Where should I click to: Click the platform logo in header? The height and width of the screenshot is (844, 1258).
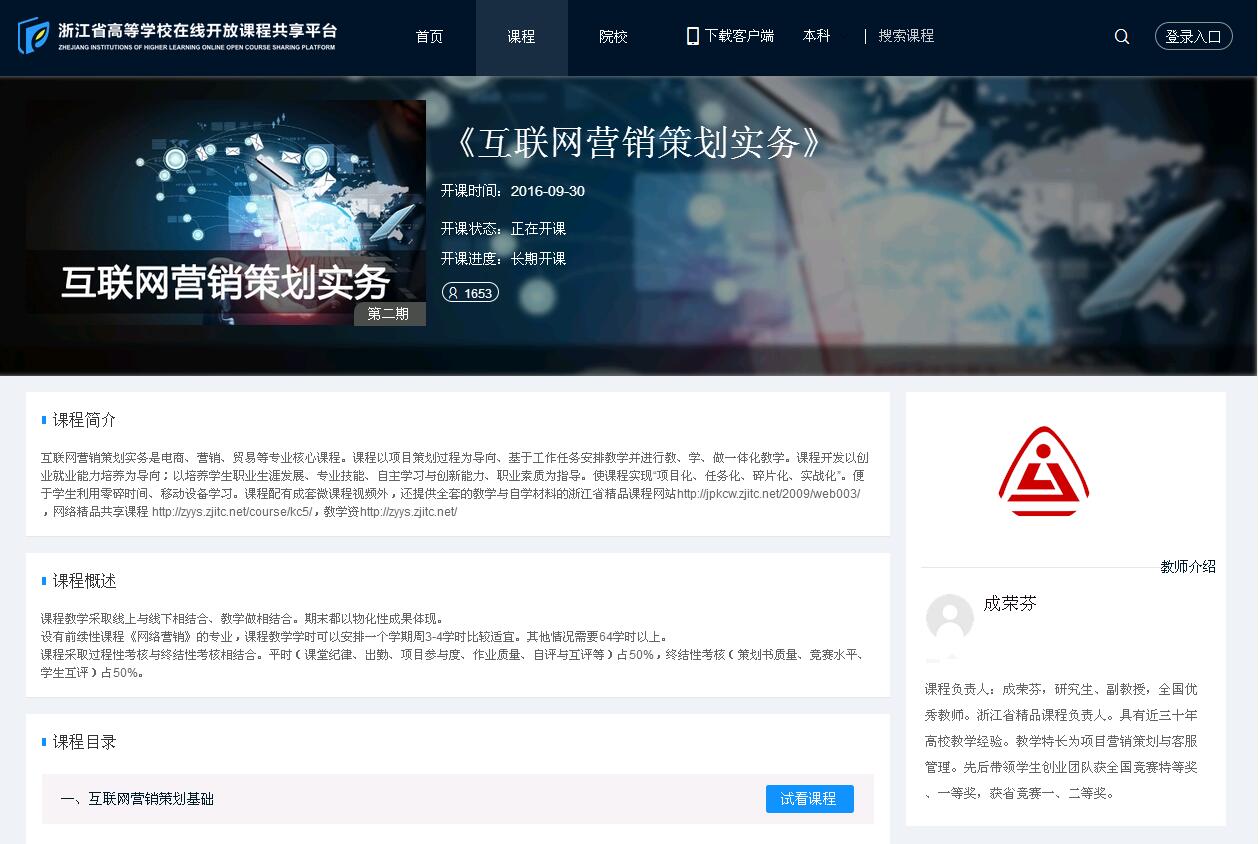(178, 36)
